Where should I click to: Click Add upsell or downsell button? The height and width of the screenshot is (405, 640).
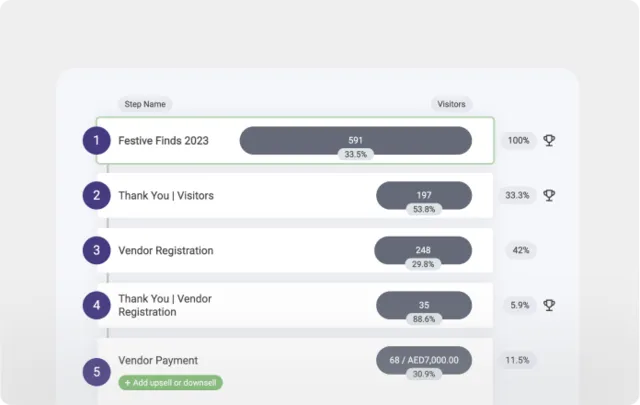coord(171,382)
